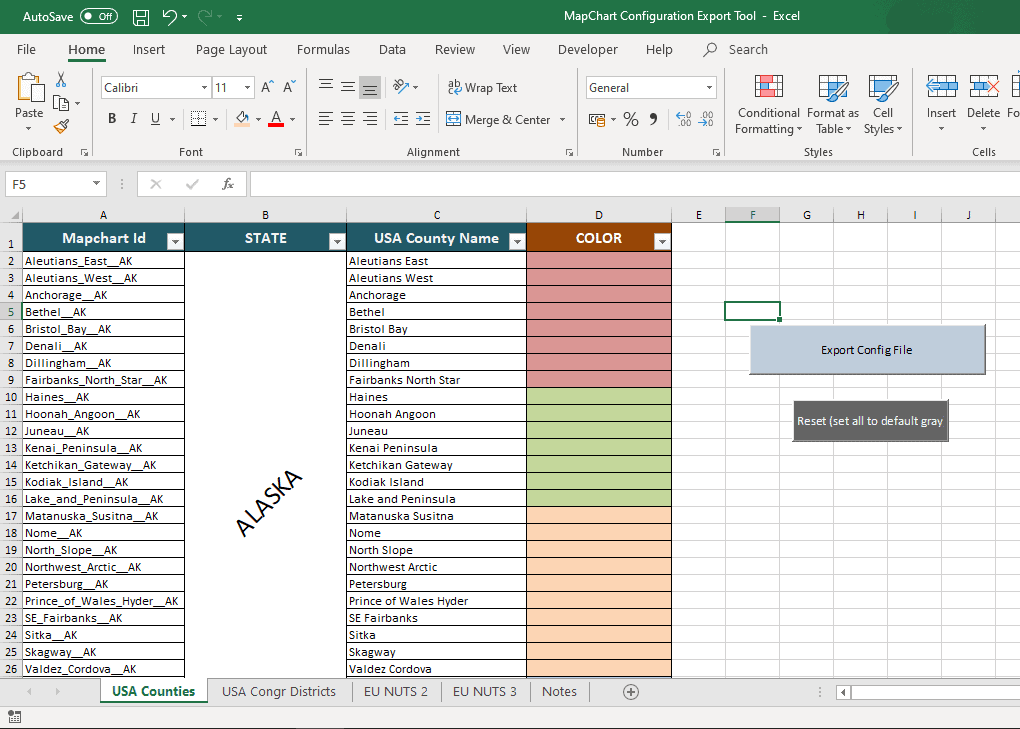Switch to the EU NUTS 2 sheet

coord(396,691)
